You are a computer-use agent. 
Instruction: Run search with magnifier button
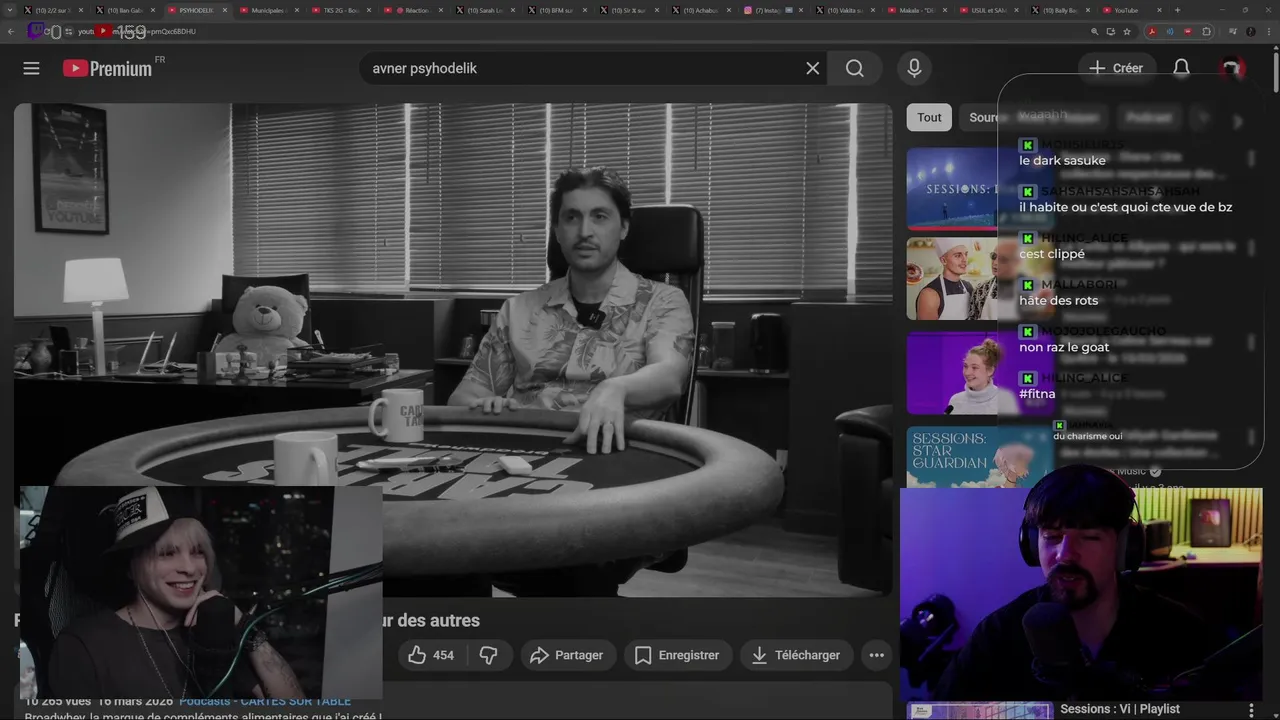click(x=855, y=68)
